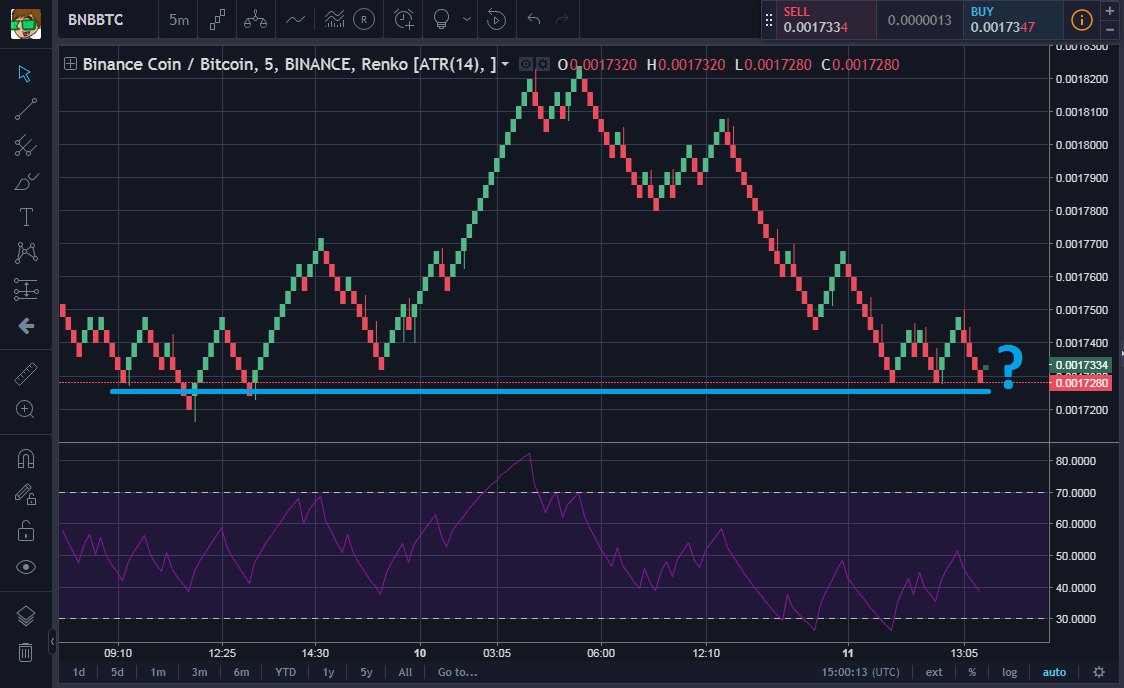Expand the arrow next to the lightbulb
The width and height of the screenshot is (1124, 688).
click(x=467, y=19)
